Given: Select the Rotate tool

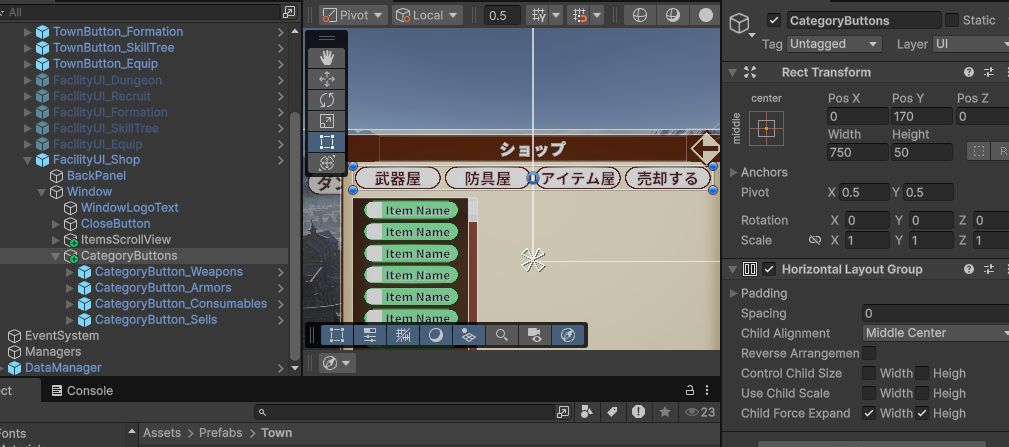Looking at the screenshot, I should 327,100.
